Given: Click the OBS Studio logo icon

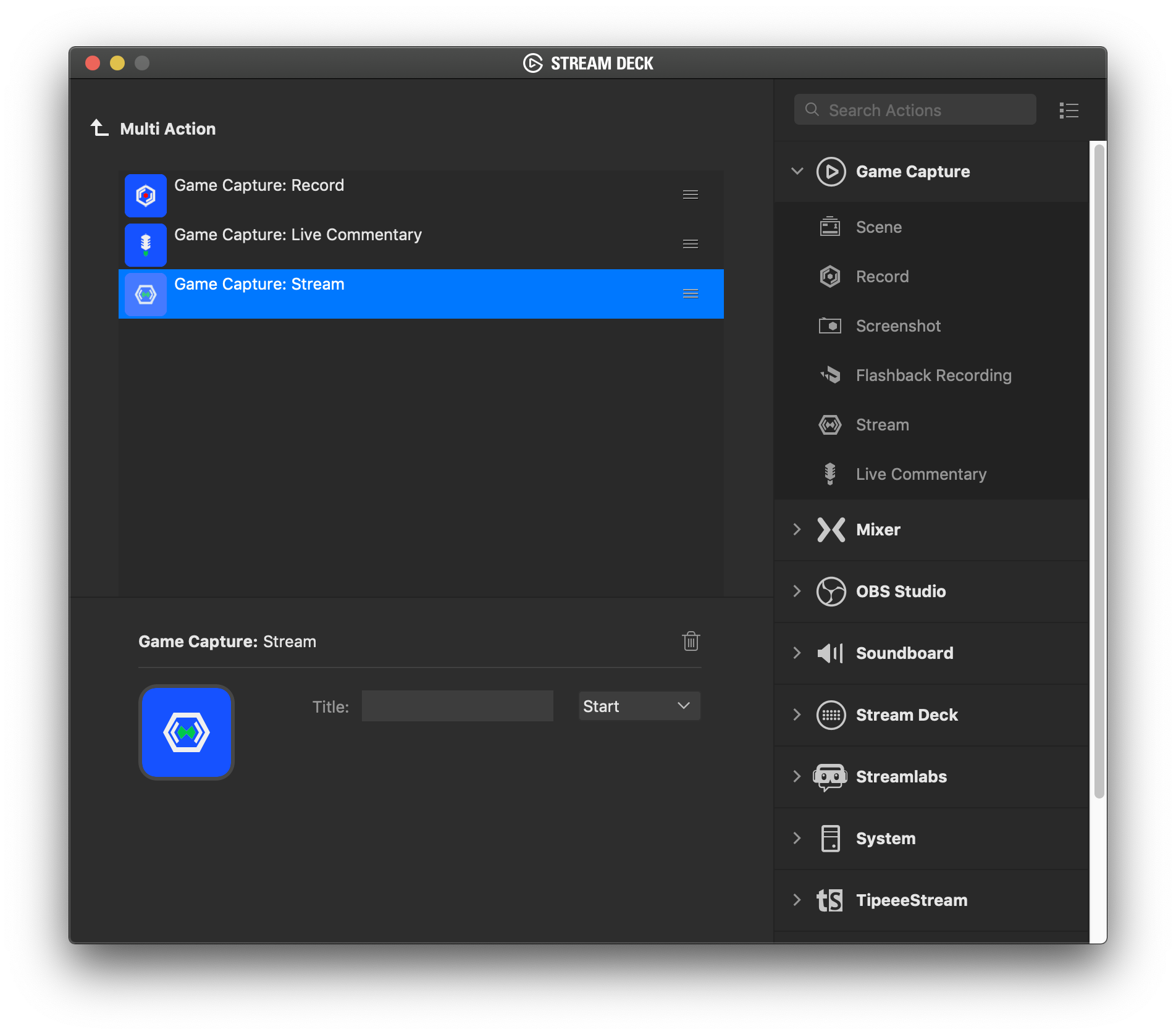Looking at the screenshot, I should pos(831,591).
